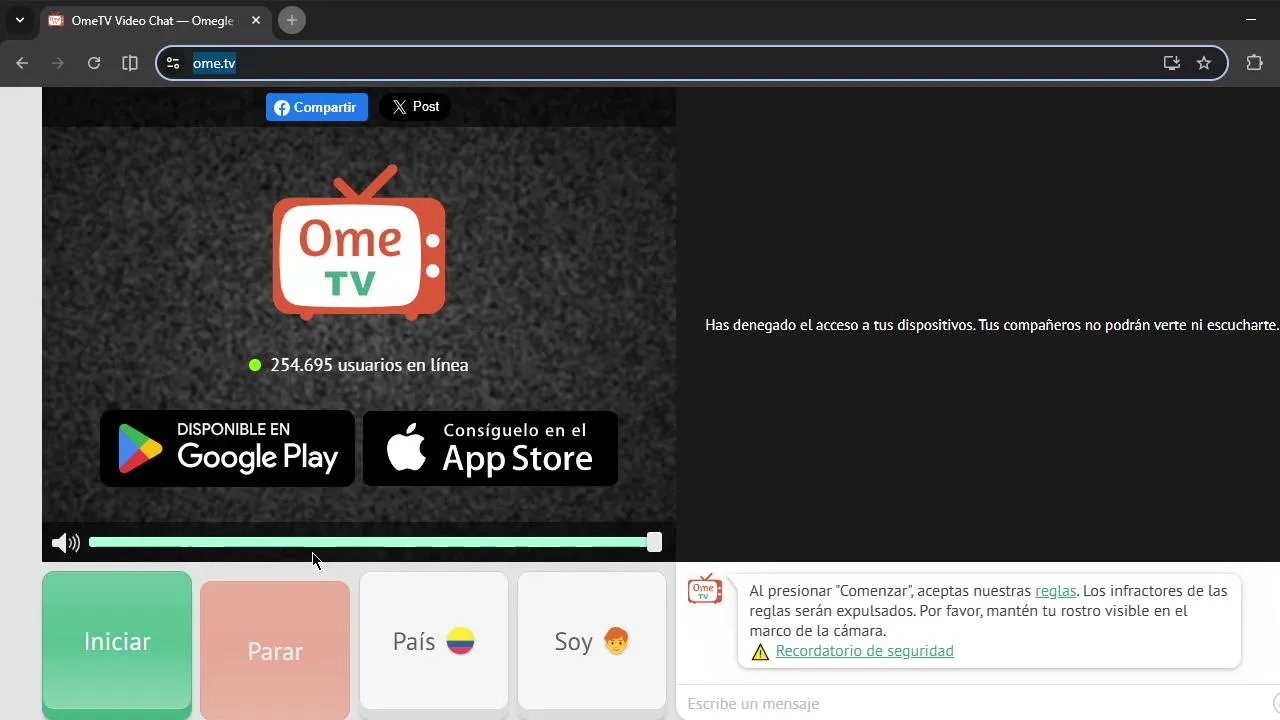
Task: Open the Recordatorio de seguridad link
Action: coord(865,651)
